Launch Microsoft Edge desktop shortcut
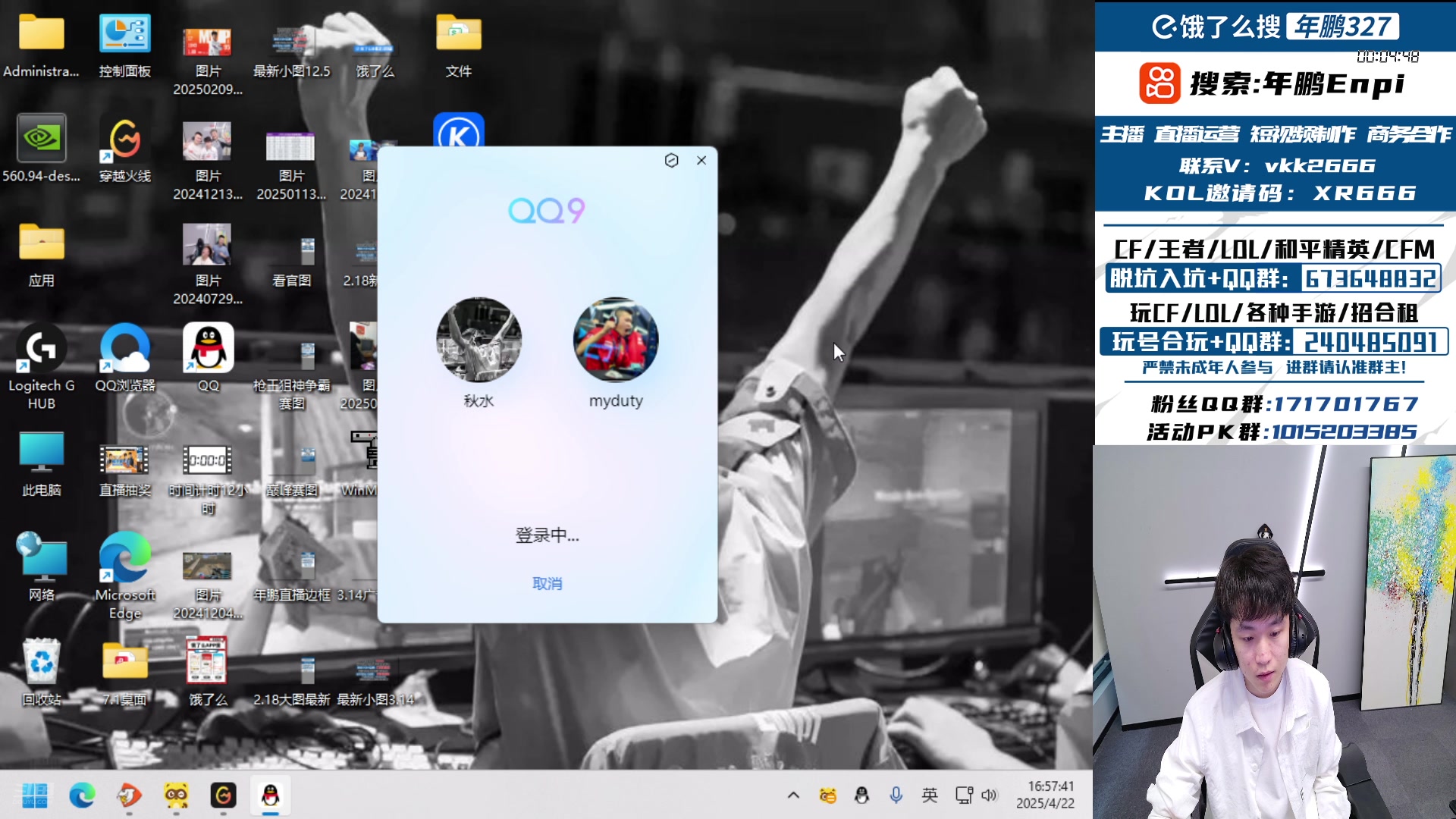 [125, 576]
